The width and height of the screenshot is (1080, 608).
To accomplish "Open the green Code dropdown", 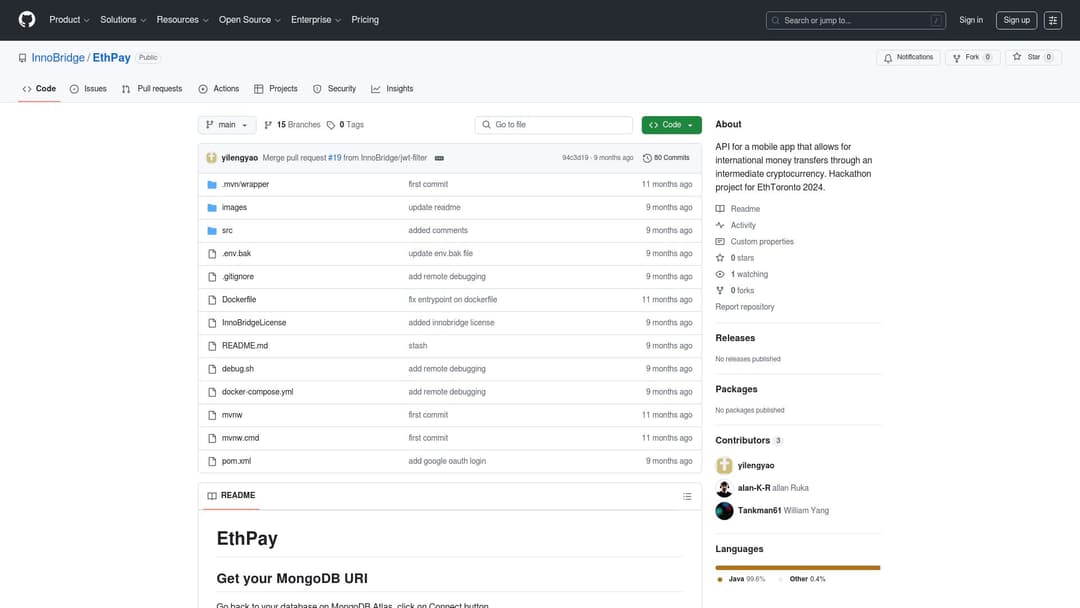I will click(672, 125).
